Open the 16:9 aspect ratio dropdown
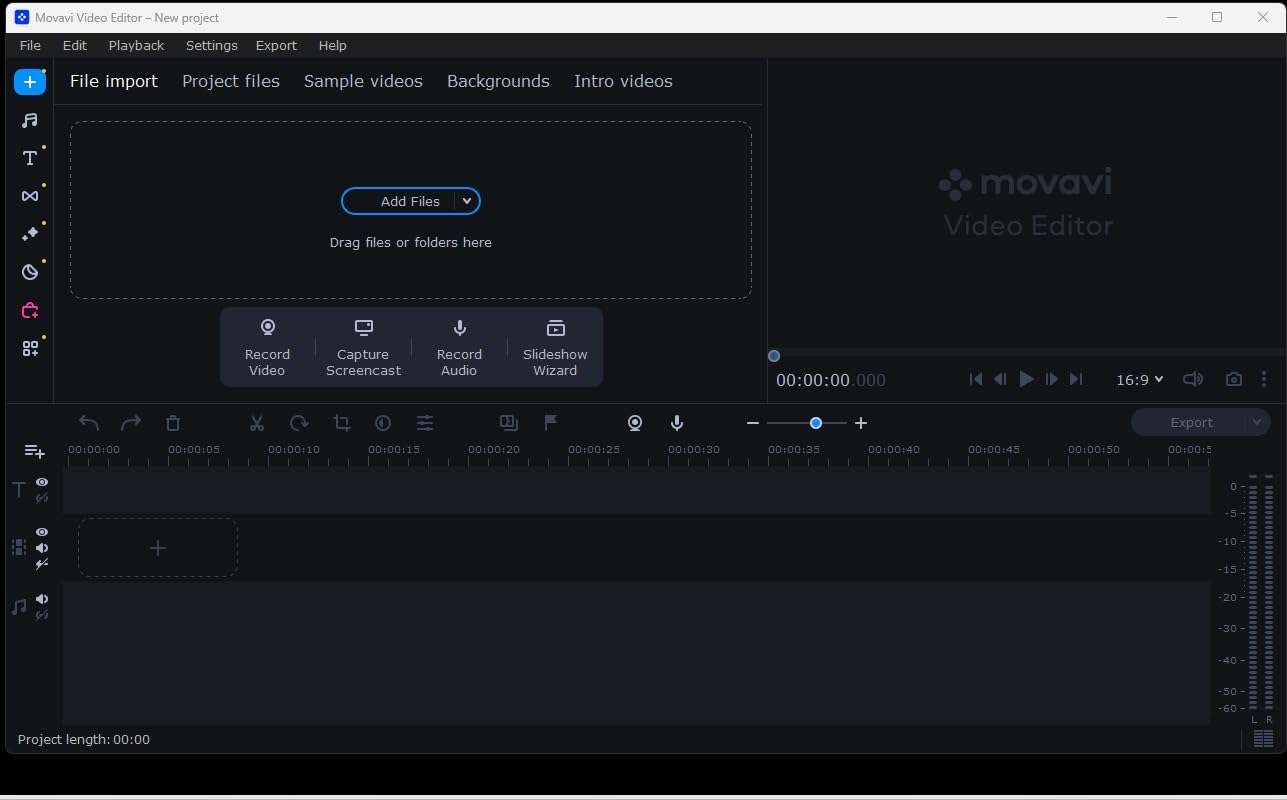The height and width of the screenshot is (800, 1287). click(1139, 379)
